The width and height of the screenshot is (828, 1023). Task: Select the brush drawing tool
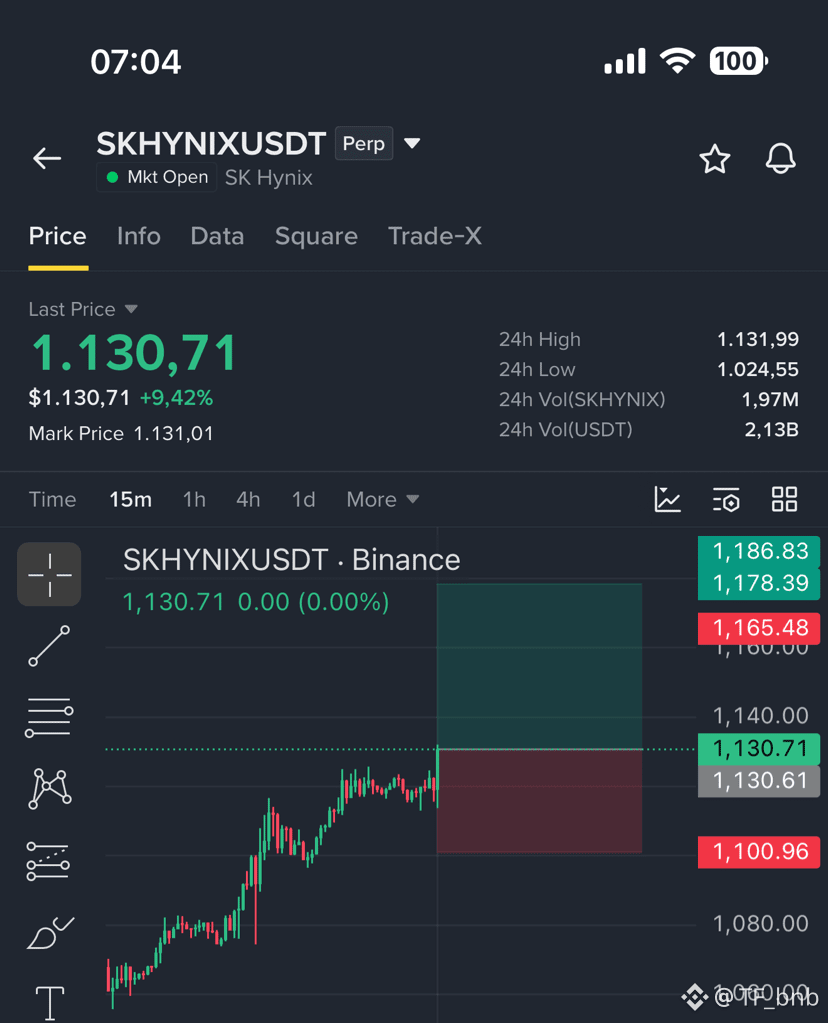click(x=50, y=933)
